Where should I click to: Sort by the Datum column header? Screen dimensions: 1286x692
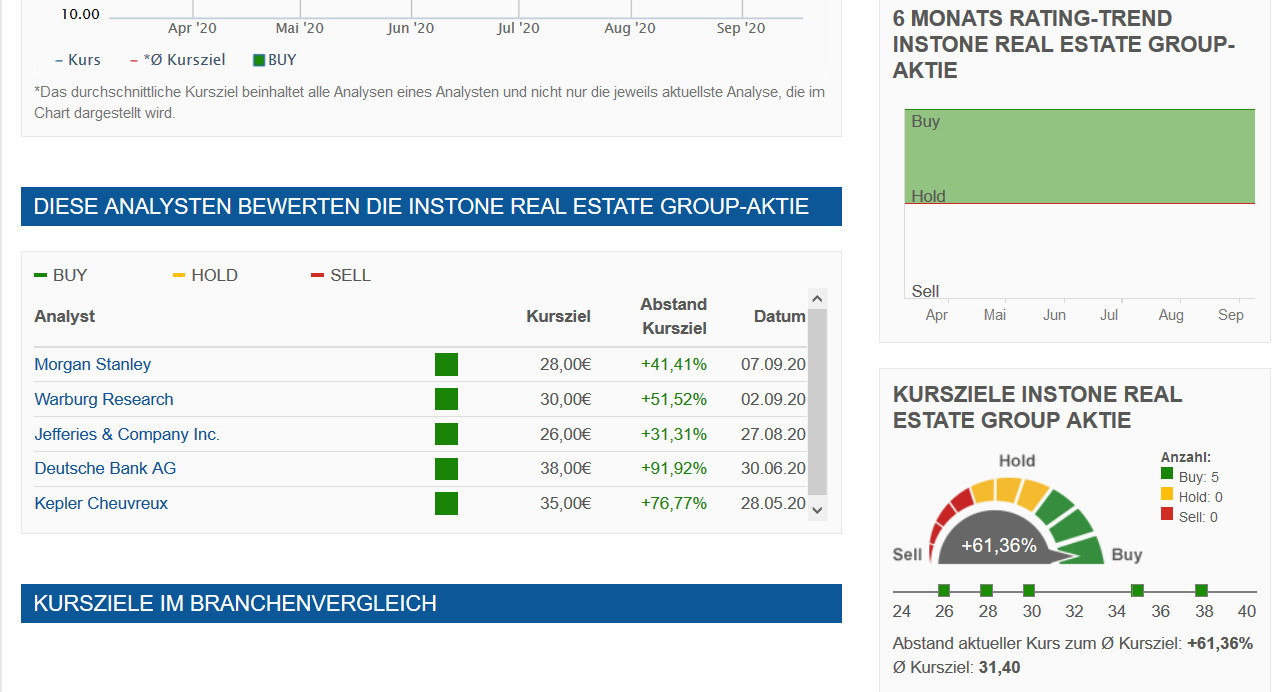tap(779, 316)
